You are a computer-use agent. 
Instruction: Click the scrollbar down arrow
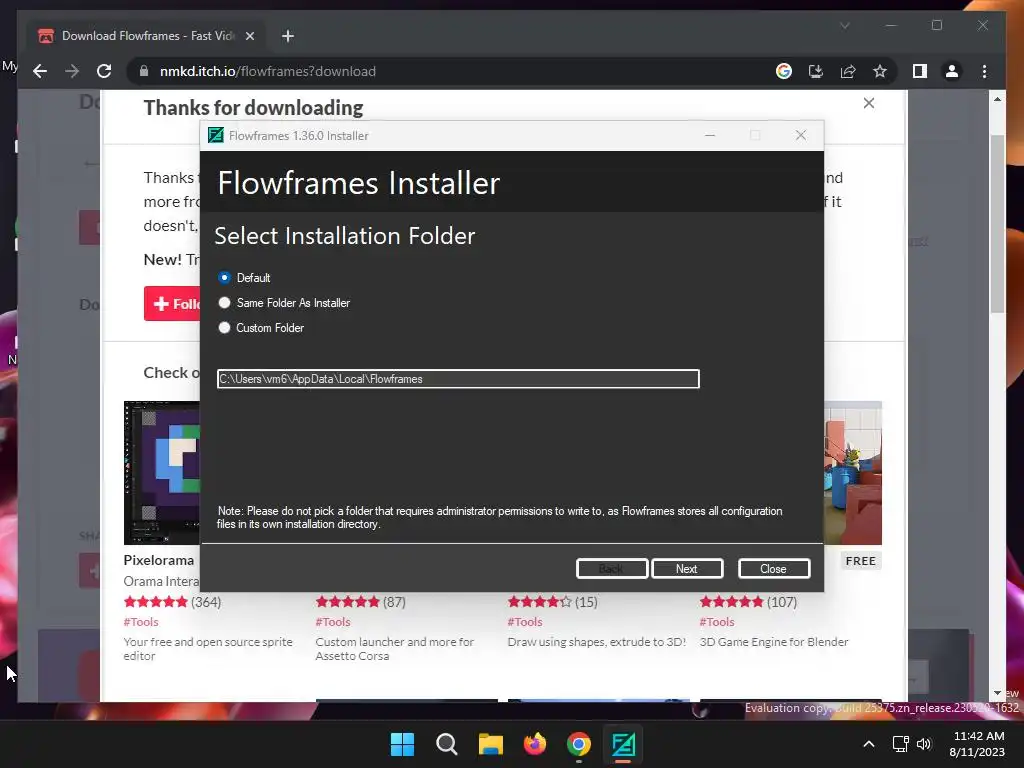tap(997, 693)
